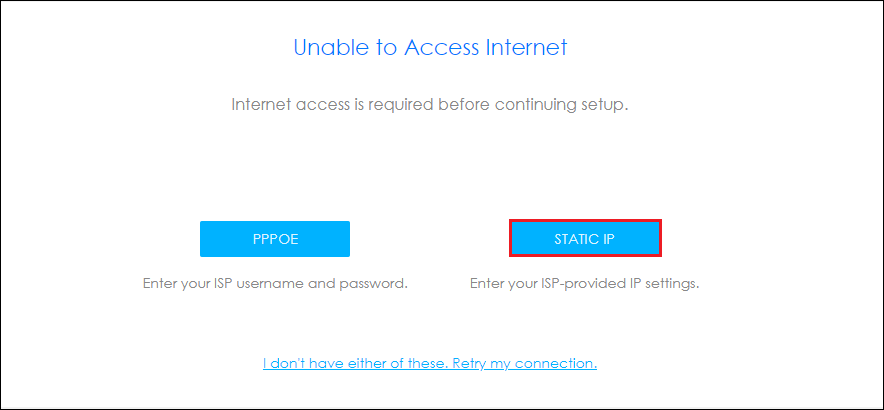Image resolution: width=884 pixels, height=410 pixels.
Task: Pick the red-outlined STATIC IP option
Action: [585, 239]
